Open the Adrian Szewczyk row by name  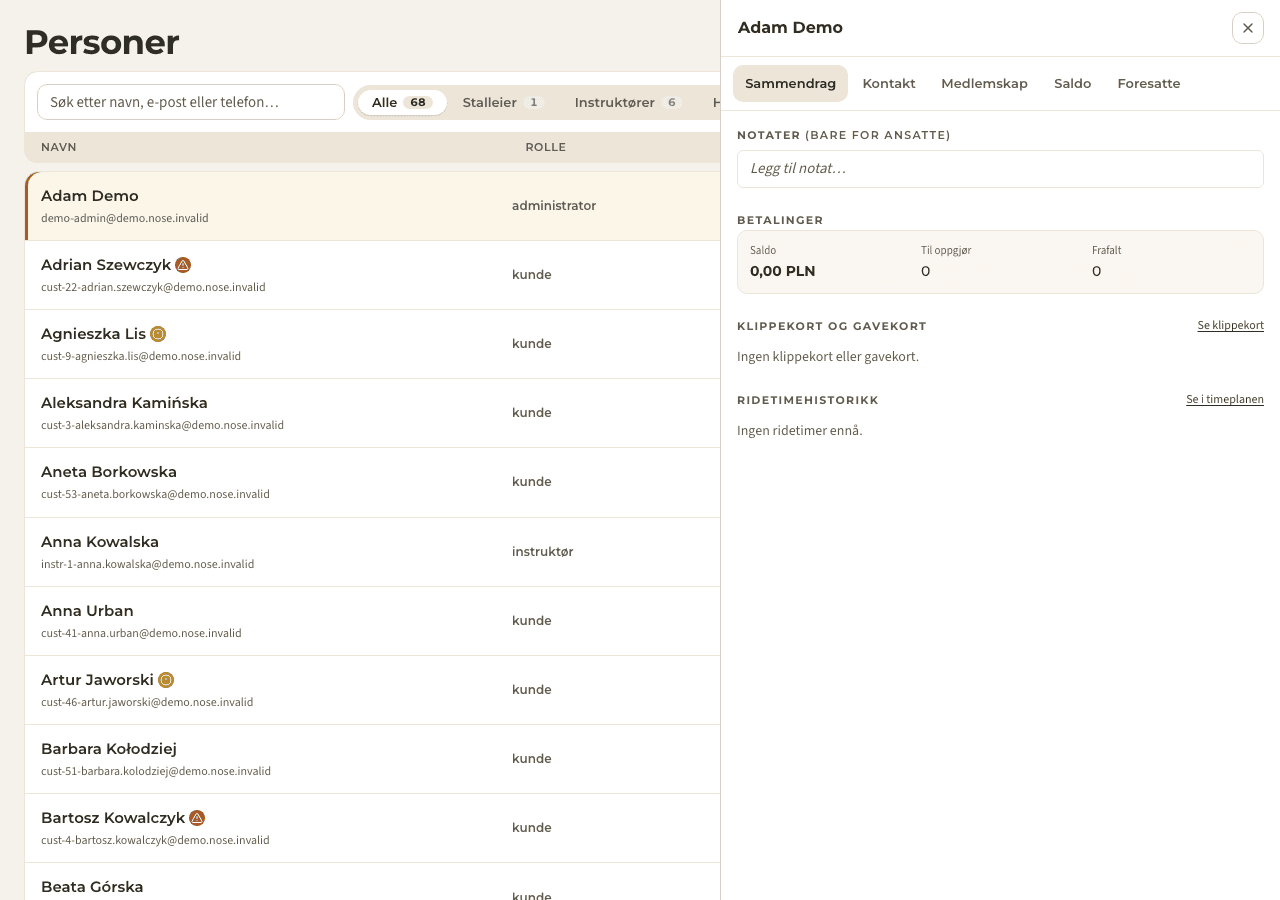pyautogui.click(x=106, y=265)
